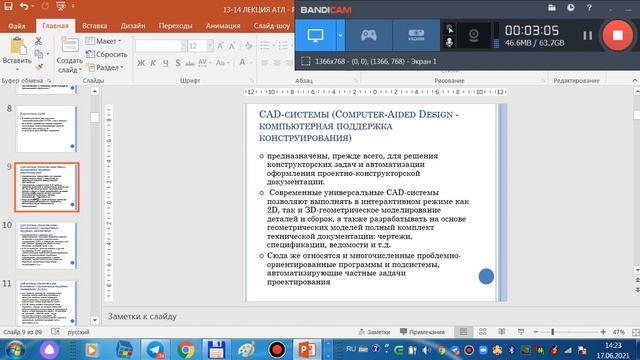Increase the font size

click(220, 46)
